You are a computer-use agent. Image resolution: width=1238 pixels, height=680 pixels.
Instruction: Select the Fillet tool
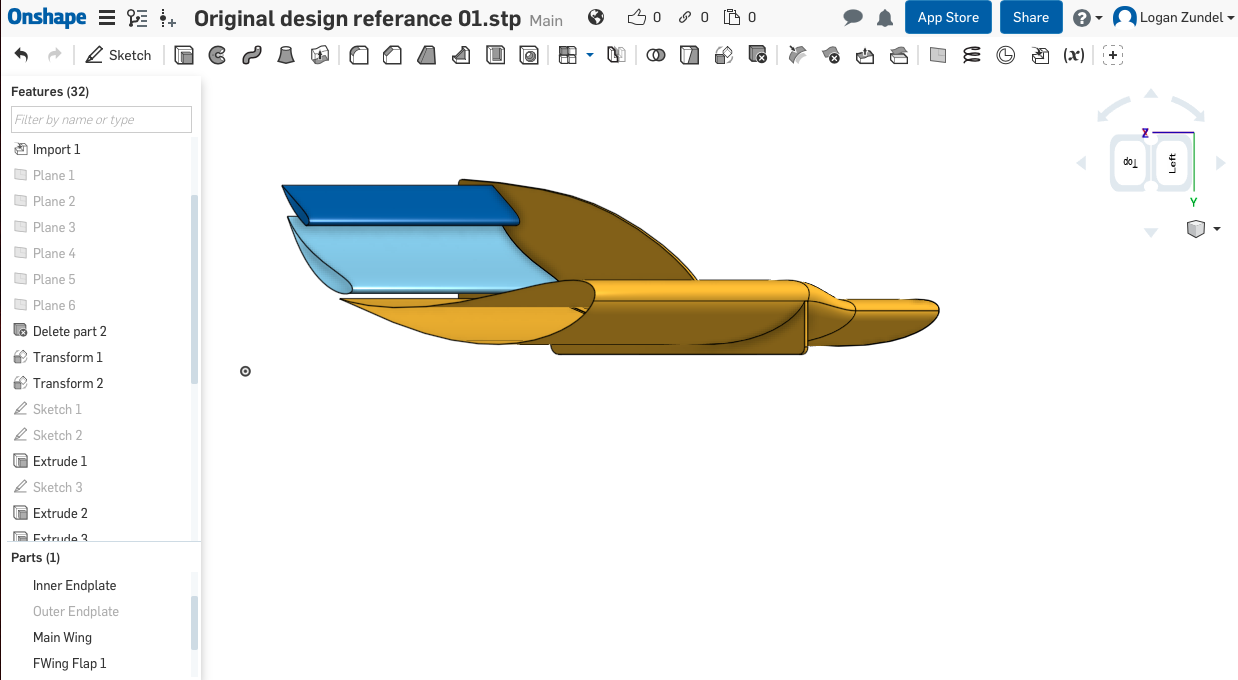pos(359,55)
